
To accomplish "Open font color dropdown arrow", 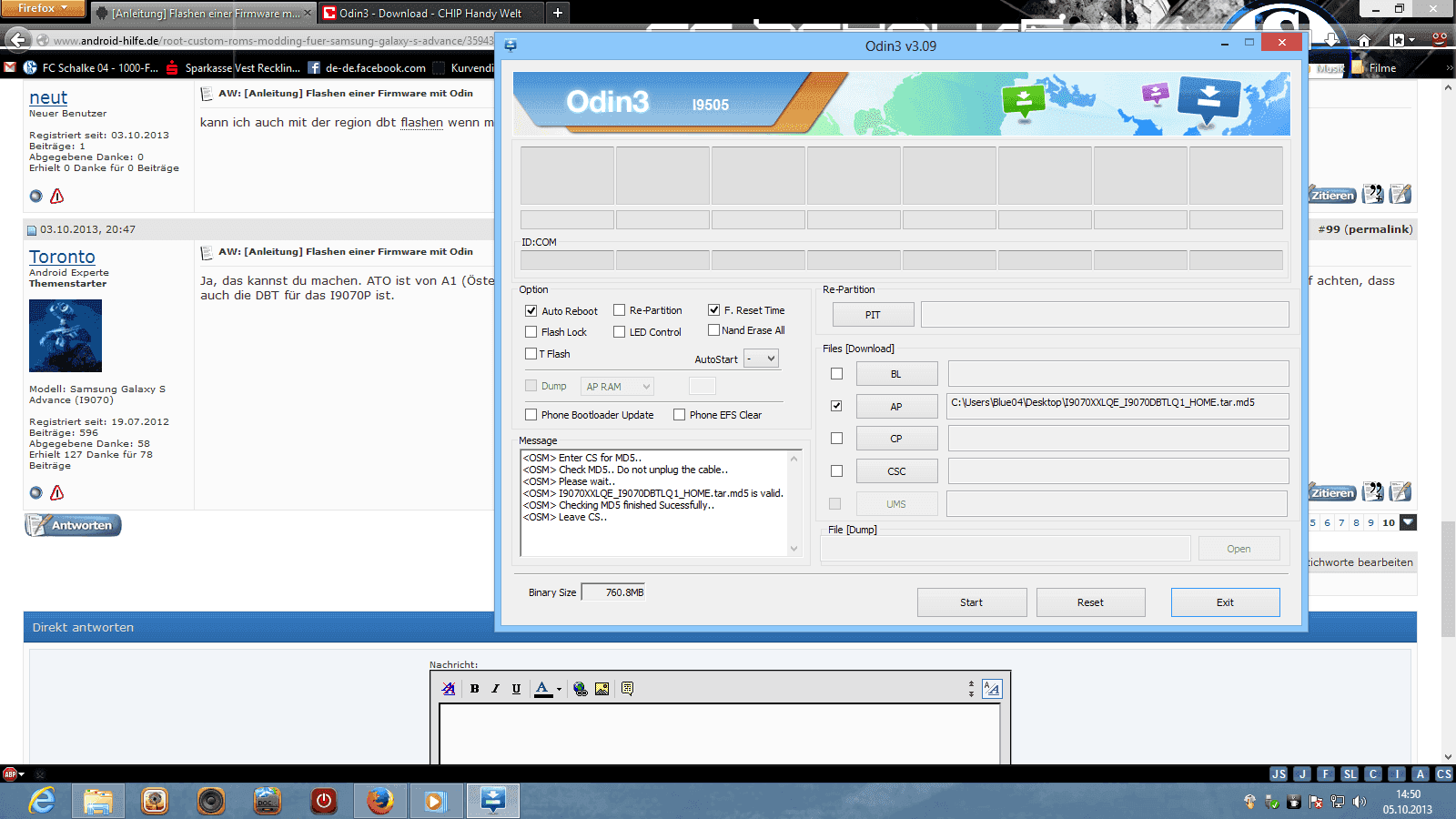I will (559, 689).
